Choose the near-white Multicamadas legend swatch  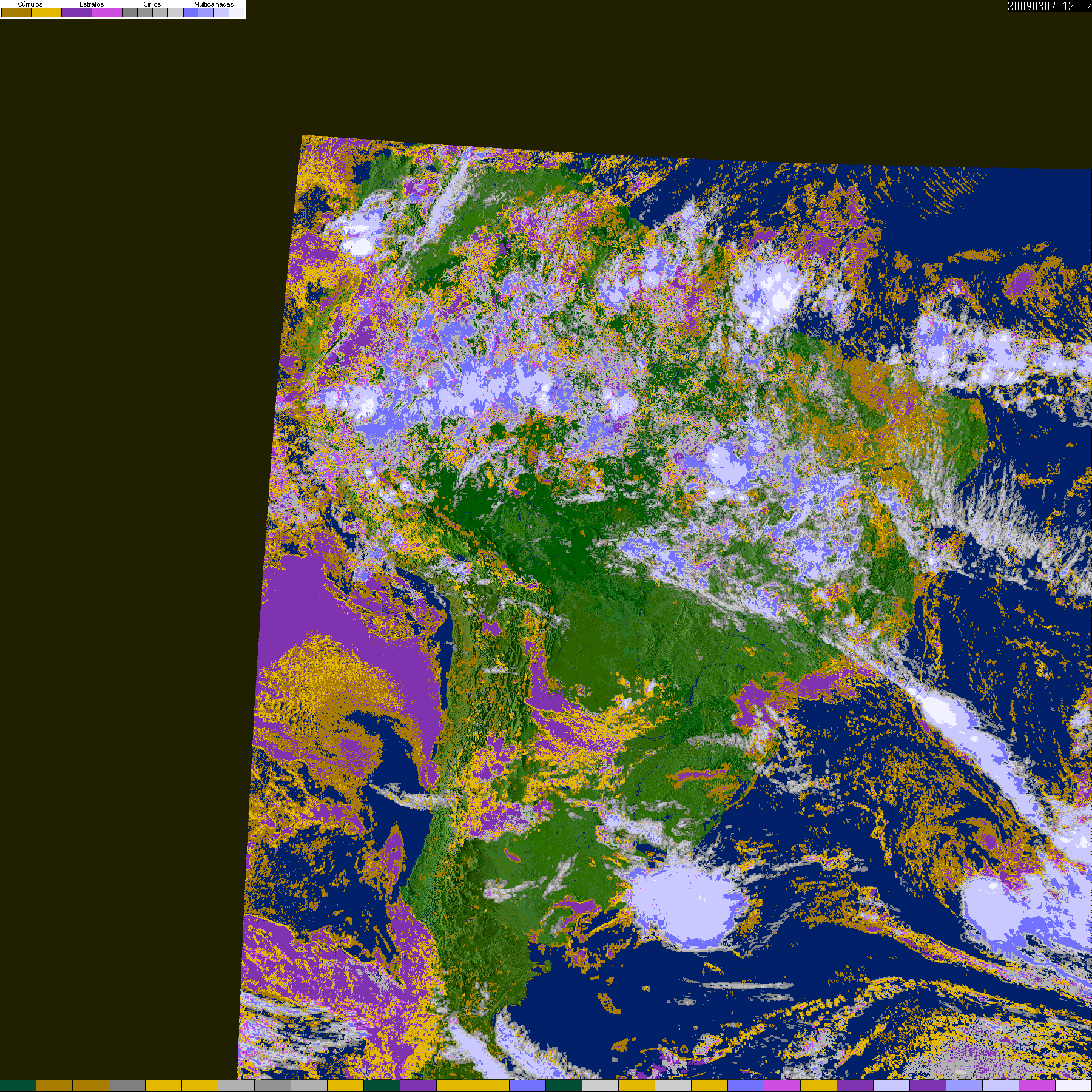[237, 12]
